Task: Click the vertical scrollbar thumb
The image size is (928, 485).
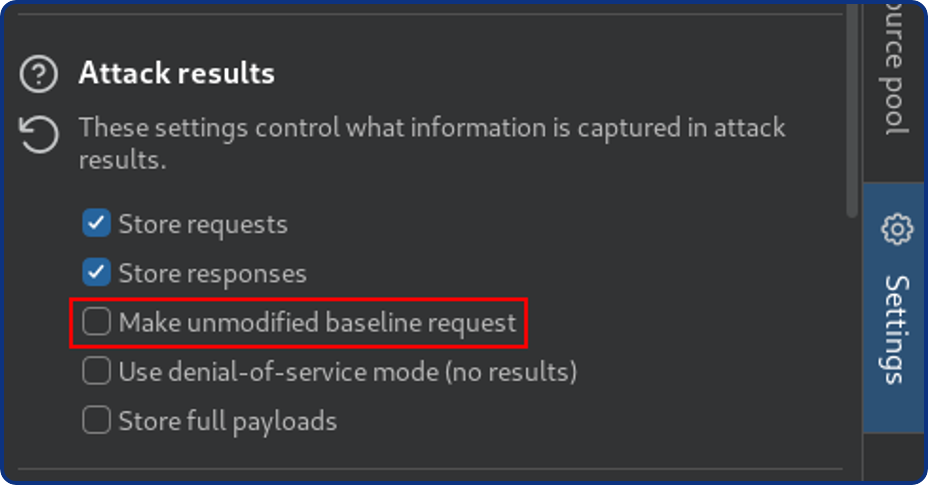Action: click(x=852, y=110)
